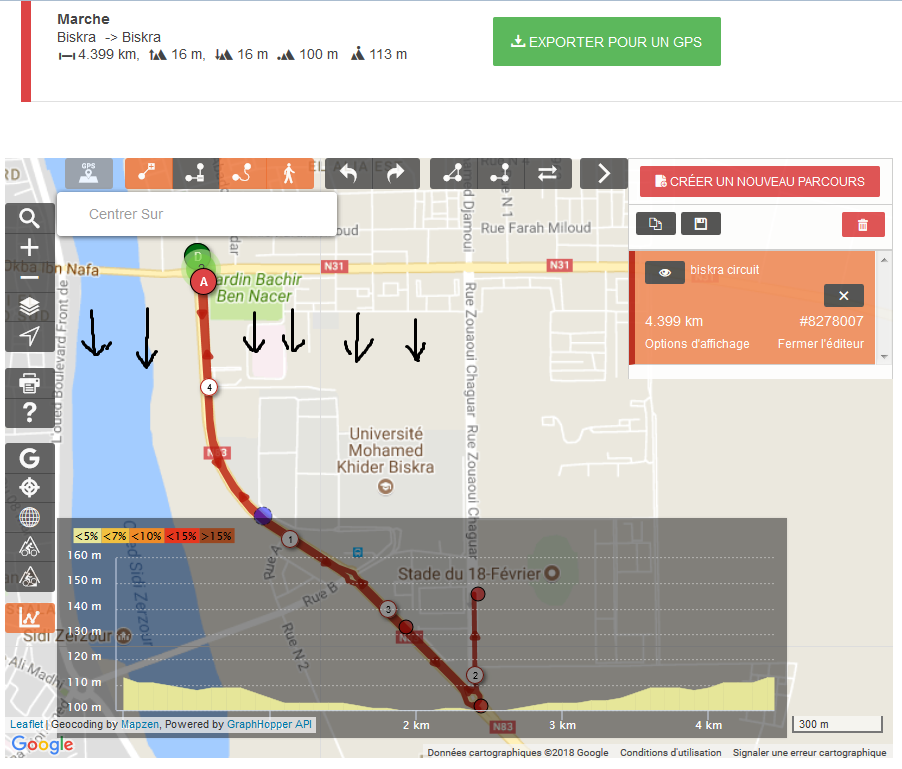Toggle the elevation profile chart icon
Image resolution: width=902 pixels, height=769 pixels.
pyautogui.click(x=29, y=618)
